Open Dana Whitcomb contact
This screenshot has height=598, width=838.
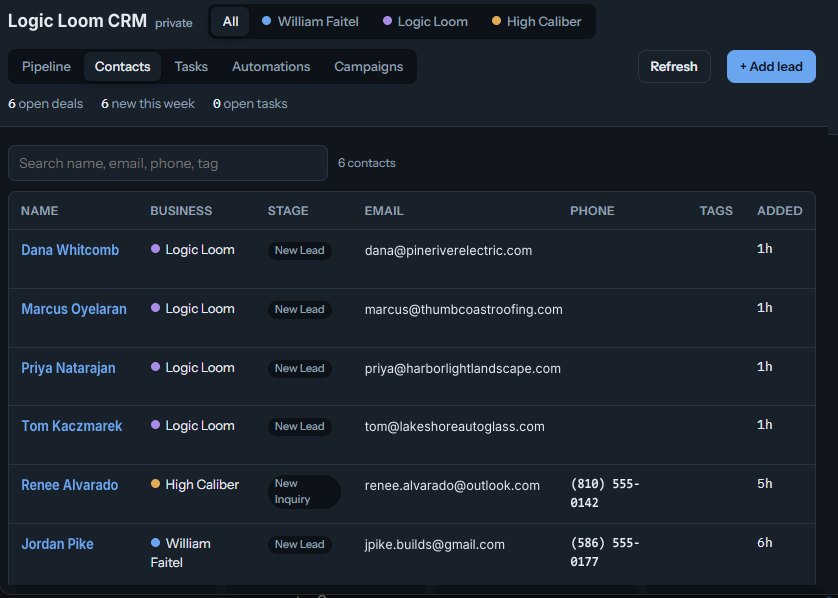click(70, 250)
